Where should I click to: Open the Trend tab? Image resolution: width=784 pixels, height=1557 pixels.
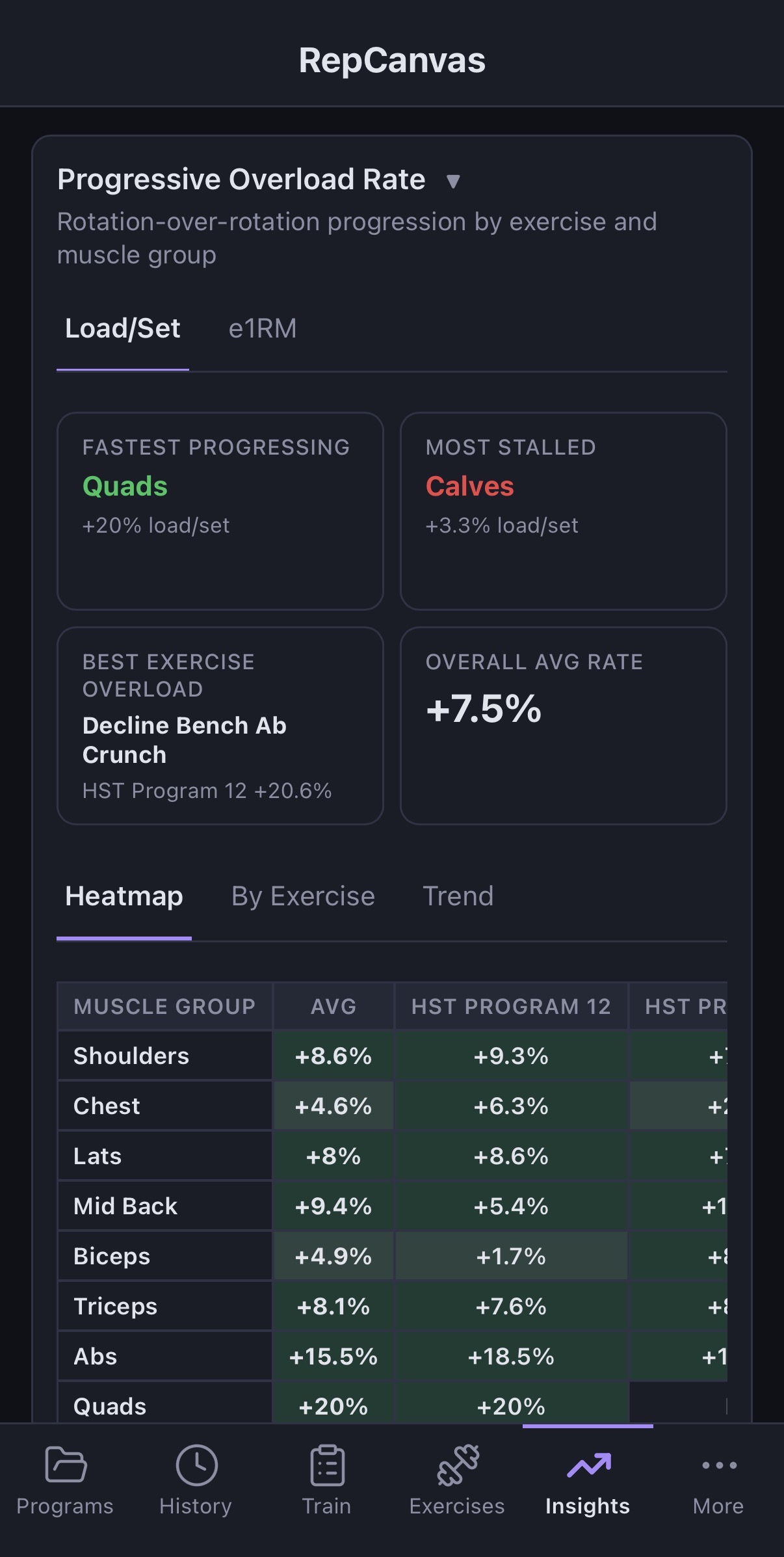coord(459,896)
